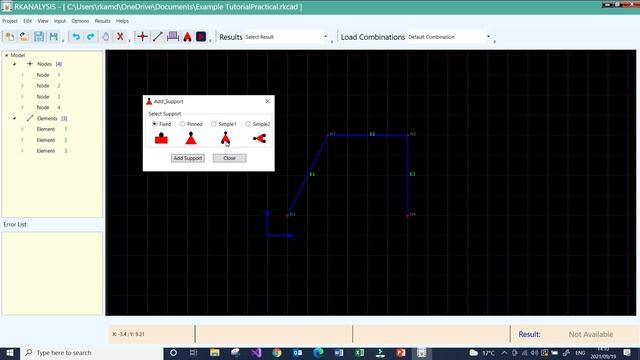Select Element 3 in tree
This screenshot has height=360, width=640.
tap(52, 151)
